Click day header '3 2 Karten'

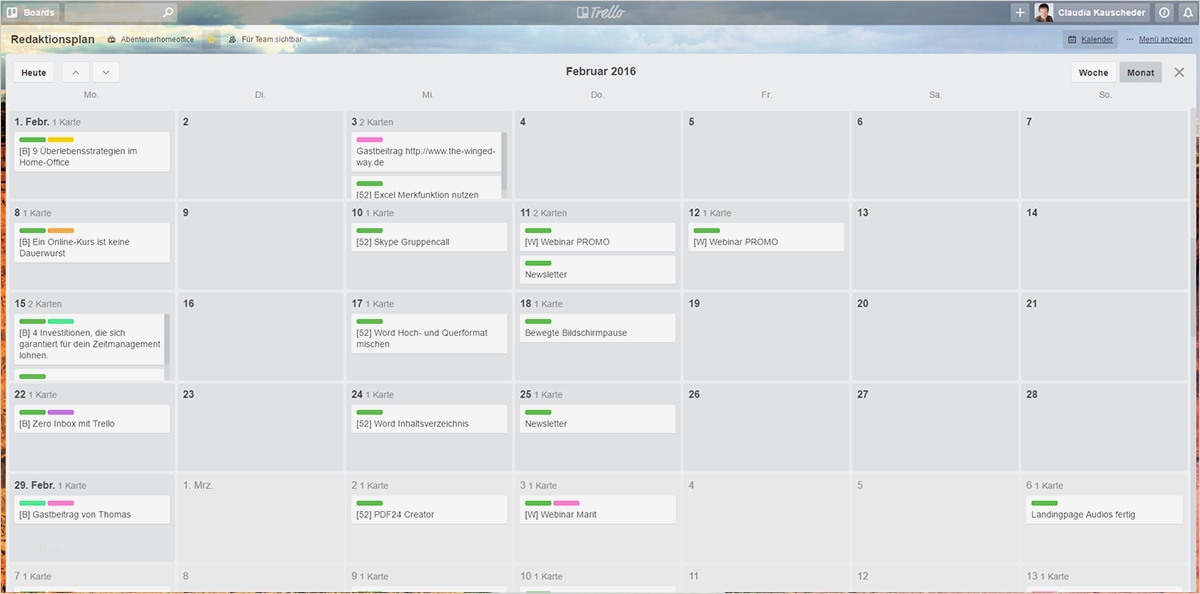pos(372,122)
